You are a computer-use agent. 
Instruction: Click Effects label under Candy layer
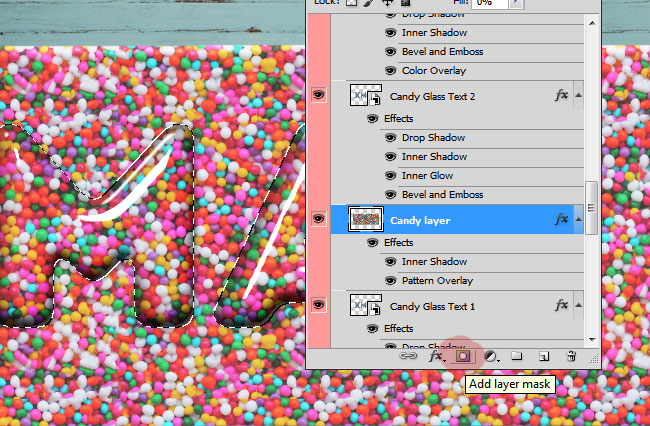click(398, 243)
